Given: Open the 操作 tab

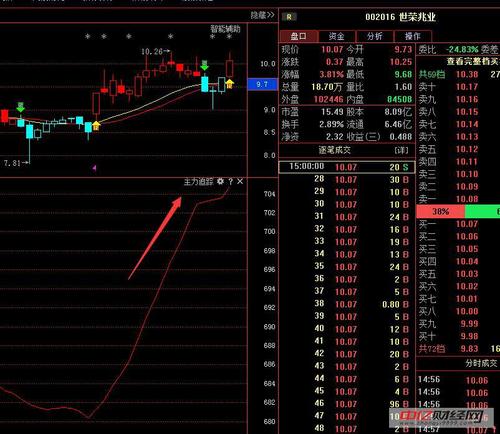Looking at the screenshot, I should pos(413,36).
